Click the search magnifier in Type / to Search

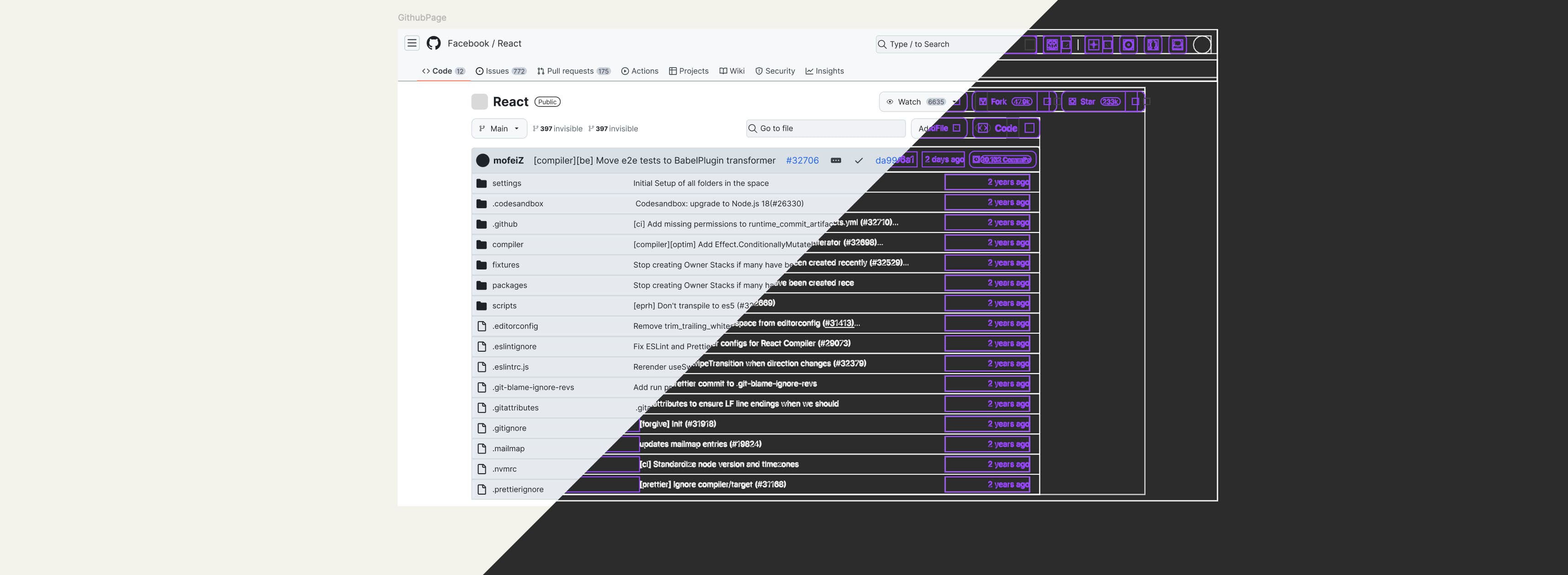[882, 44]
